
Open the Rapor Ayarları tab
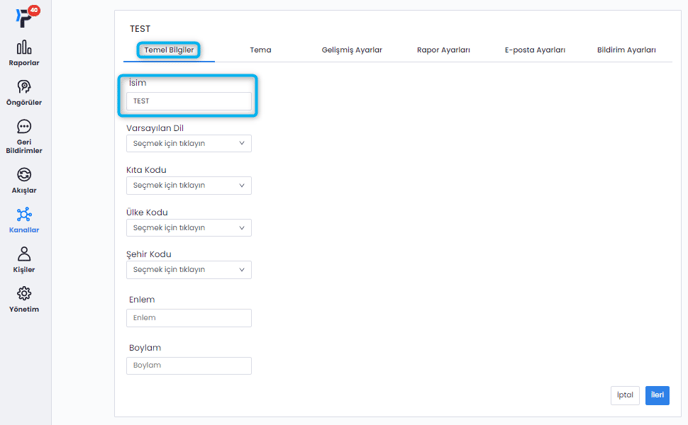[443, 50]
